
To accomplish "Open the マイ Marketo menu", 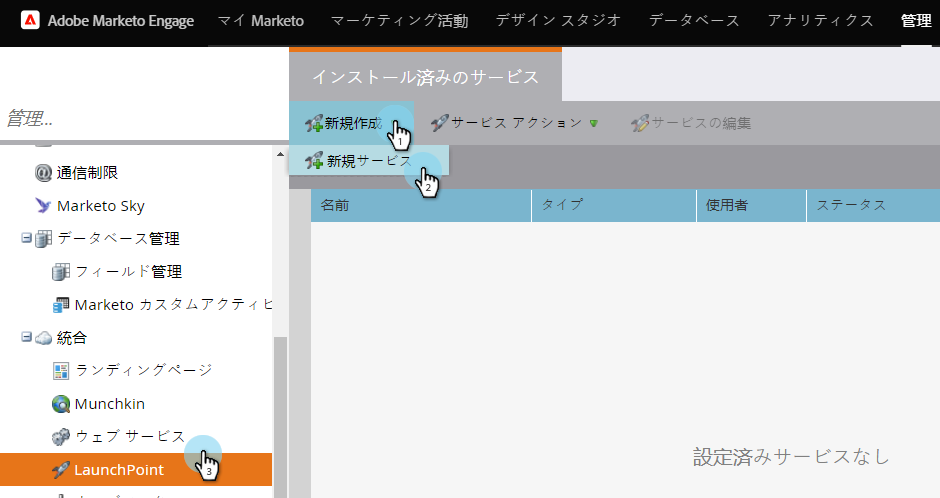I will (260, 21).
